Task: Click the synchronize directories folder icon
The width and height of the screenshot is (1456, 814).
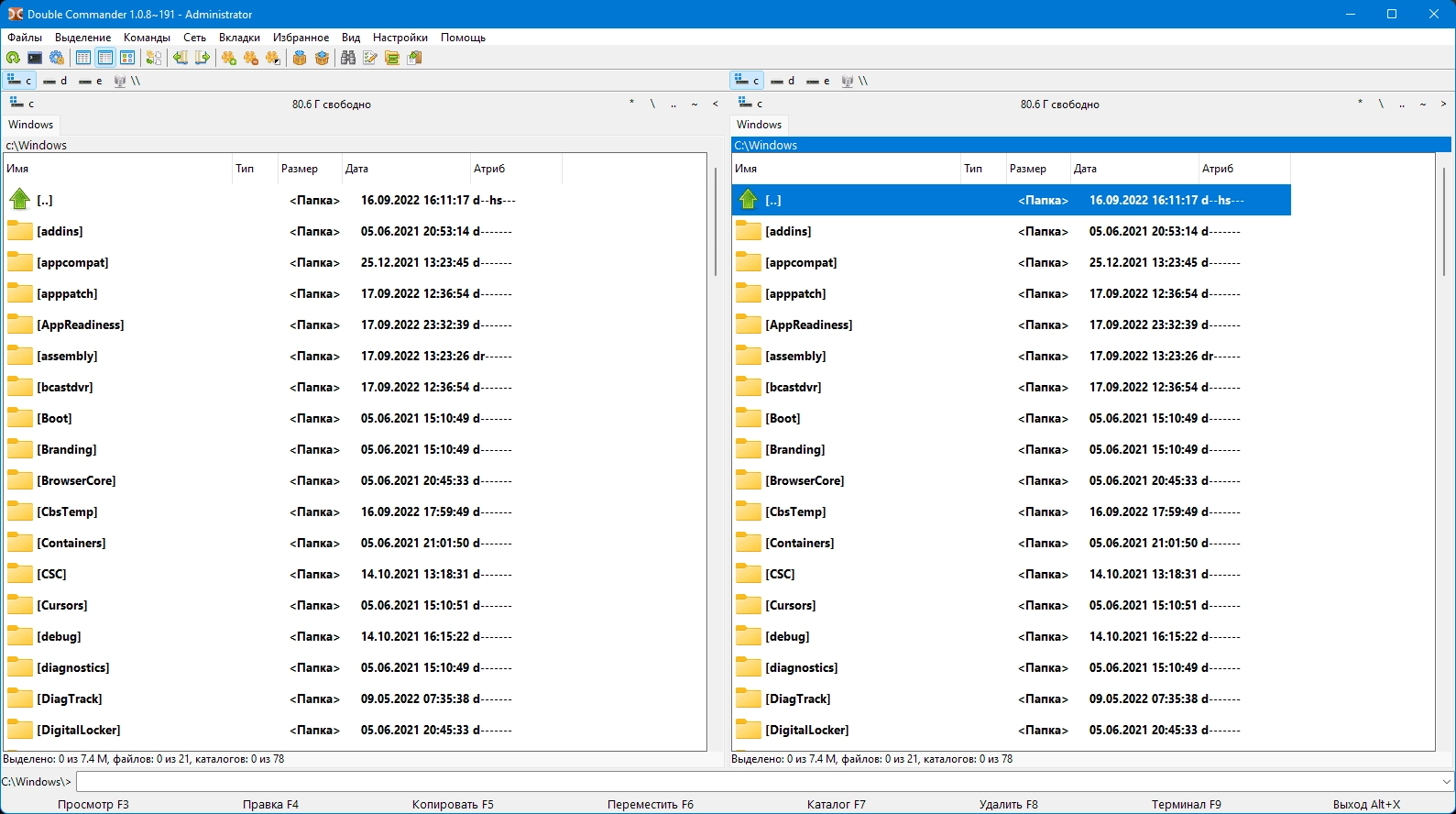Action: tap(392, 58)
